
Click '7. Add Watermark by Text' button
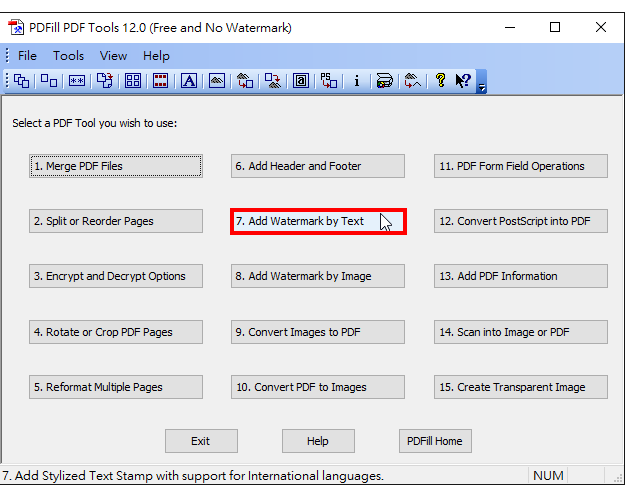click(x=318, y=221)
